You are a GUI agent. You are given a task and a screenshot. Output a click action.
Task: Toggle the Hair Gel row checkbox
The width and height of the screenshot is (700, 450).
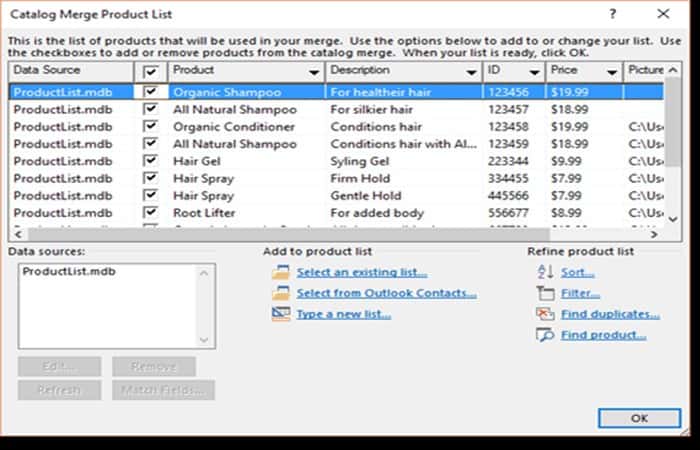[150, 161]
